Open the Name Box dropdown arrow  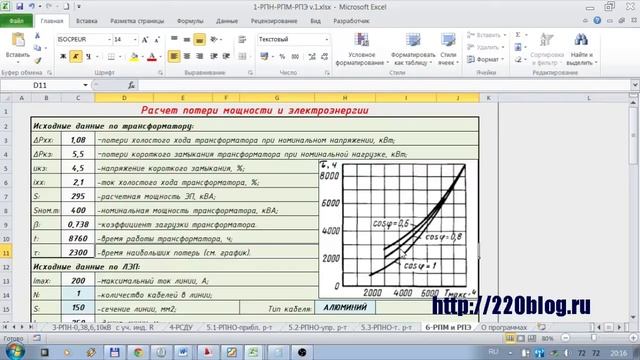85,85
